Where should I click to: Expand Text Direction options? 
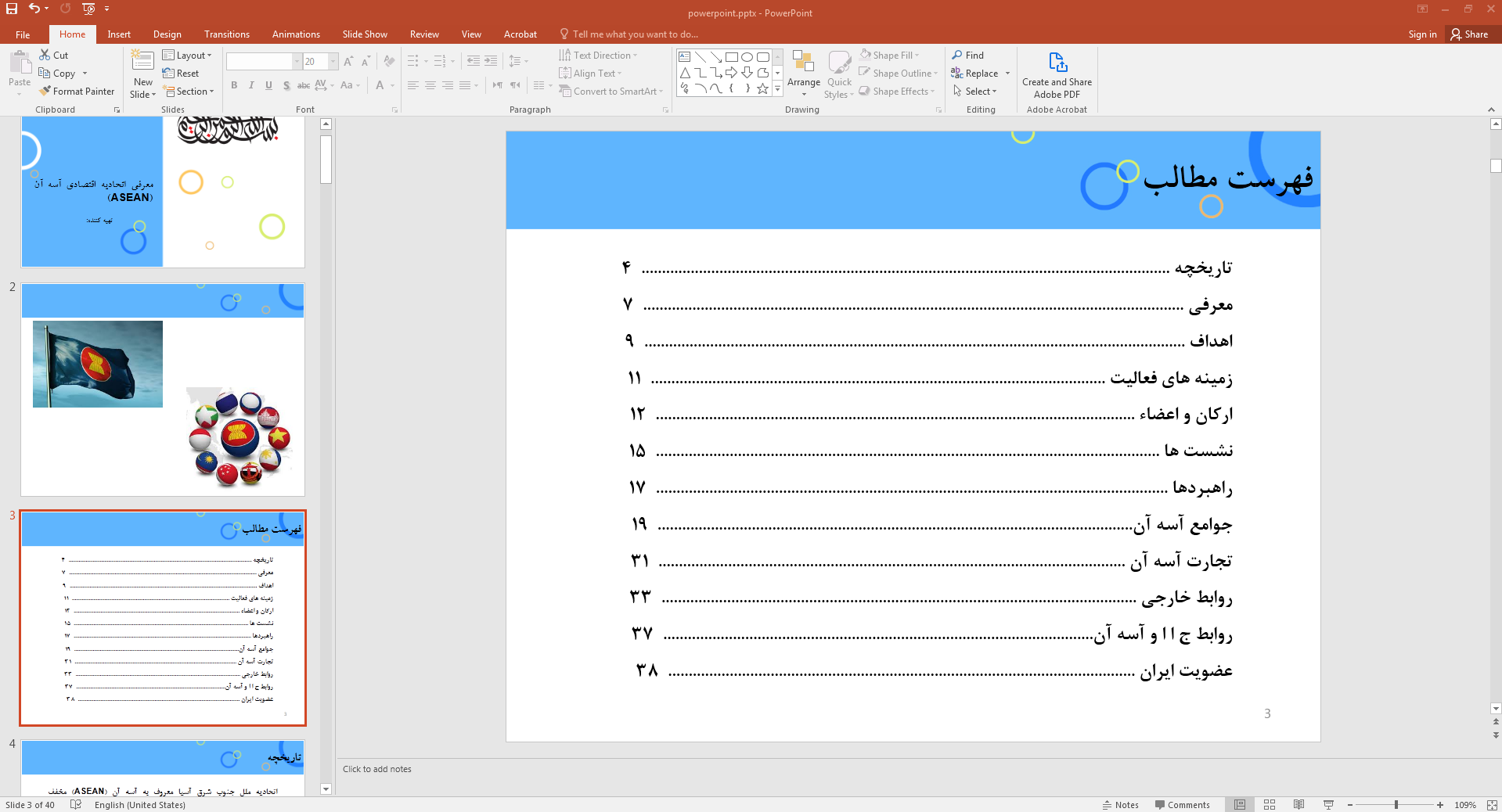(x=598, y=55)
